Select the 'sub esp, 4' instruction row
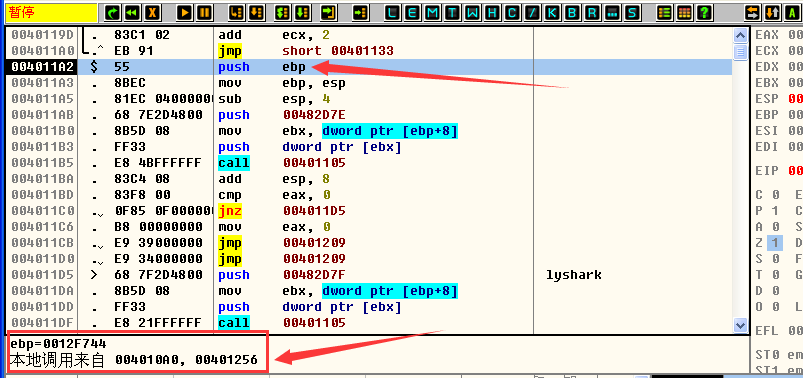This screenshot has height=378, width=803. click(369, 99)
